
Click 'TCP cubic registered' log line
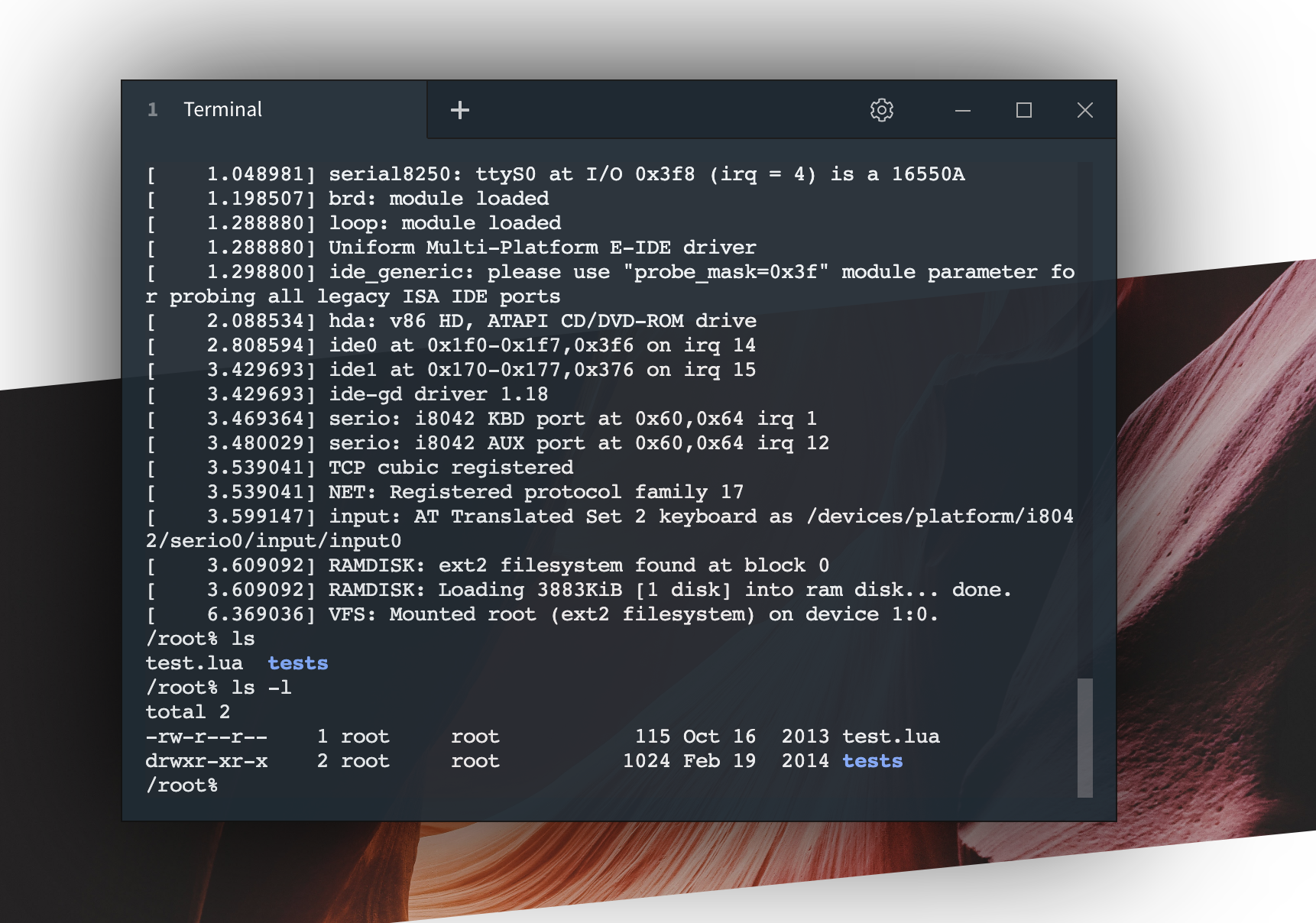tap(359, 468)
